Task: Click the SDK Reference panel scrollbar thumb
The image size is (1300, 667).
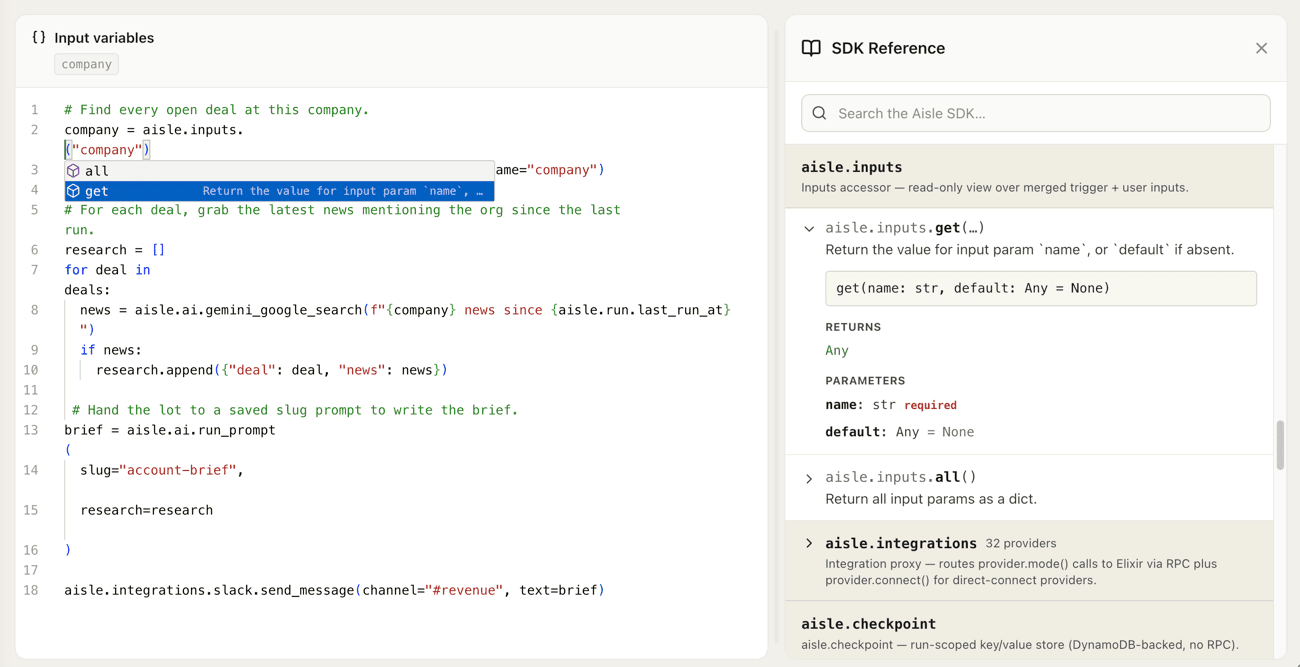Action: click(1280, 445)
